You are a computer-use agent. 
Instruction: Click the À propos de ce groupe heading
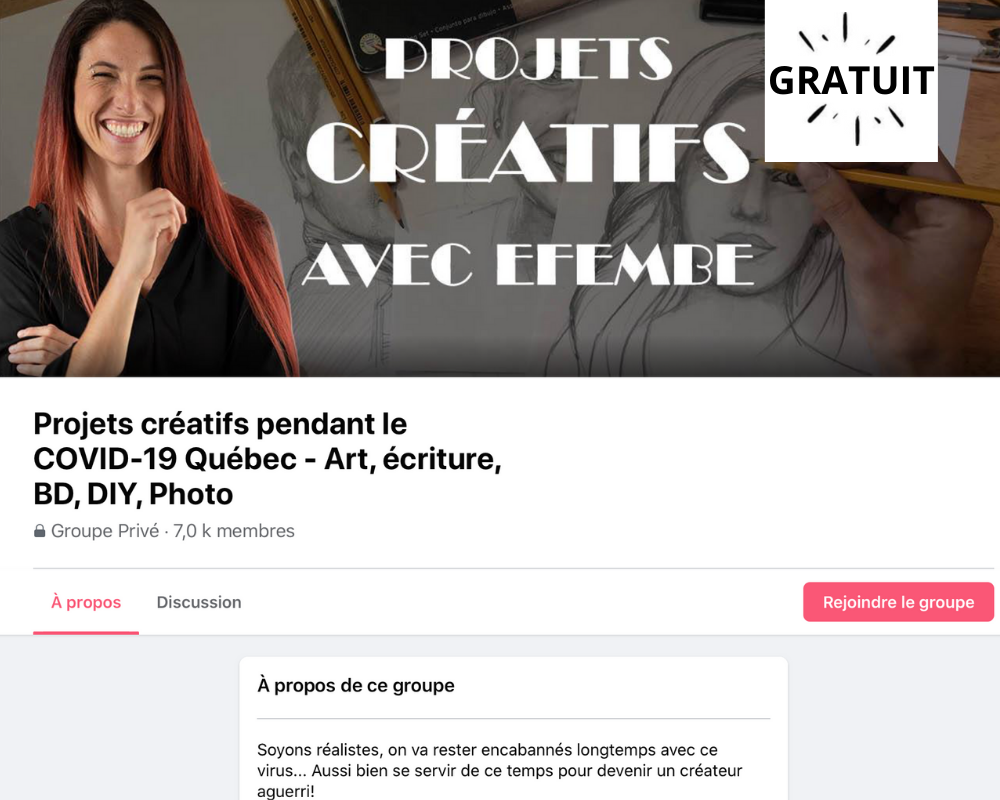356,685
